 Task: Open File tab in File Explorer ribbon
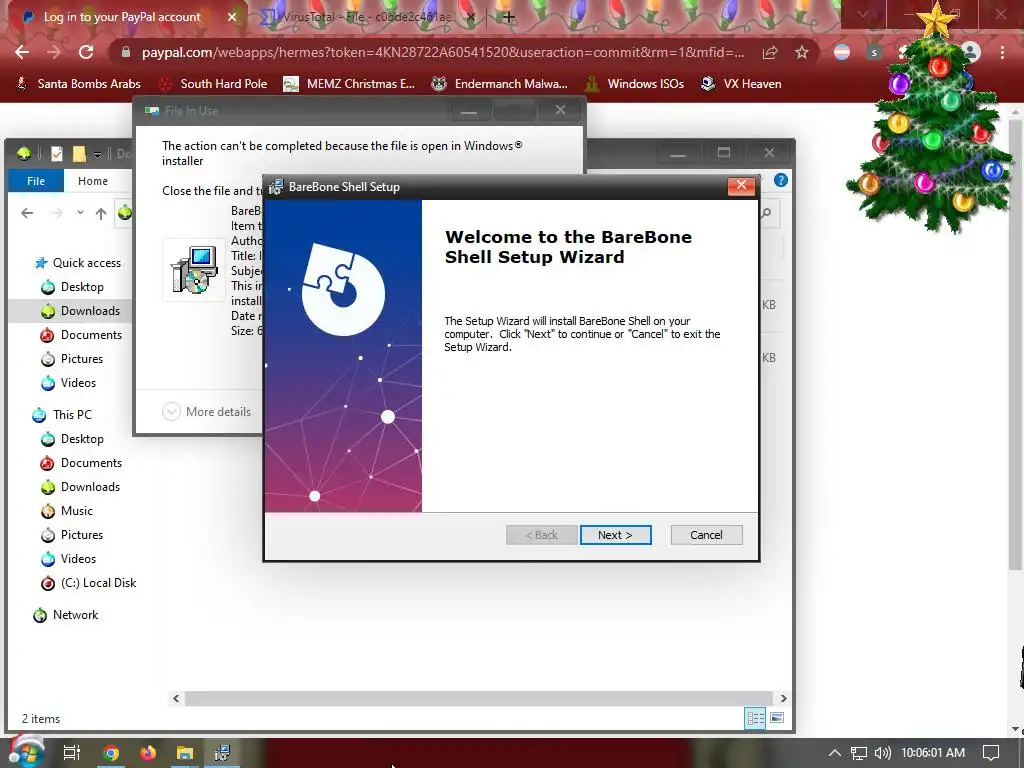pyautogui.click(x=36, y=181)
